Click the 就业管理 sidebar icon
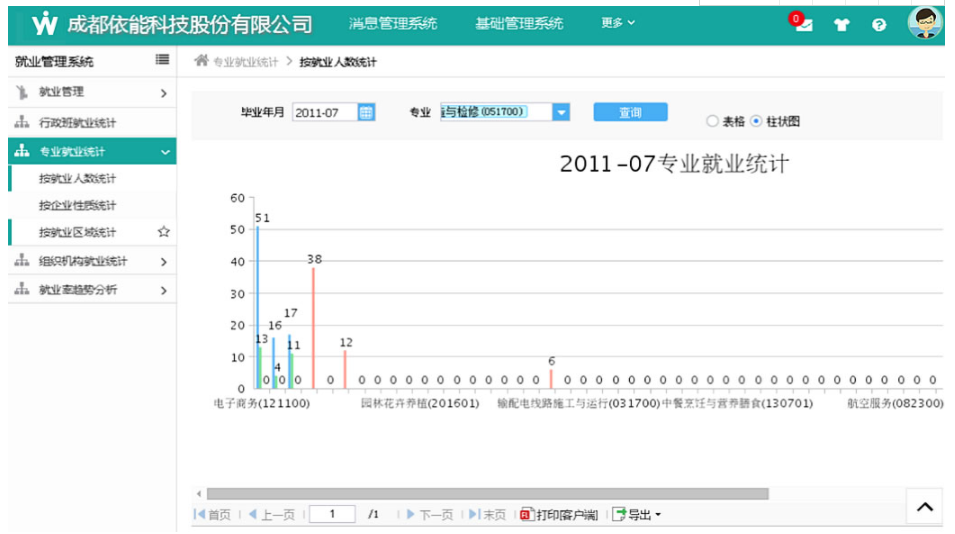This screenshot has width=955, height=534. (x=22, y=92)
